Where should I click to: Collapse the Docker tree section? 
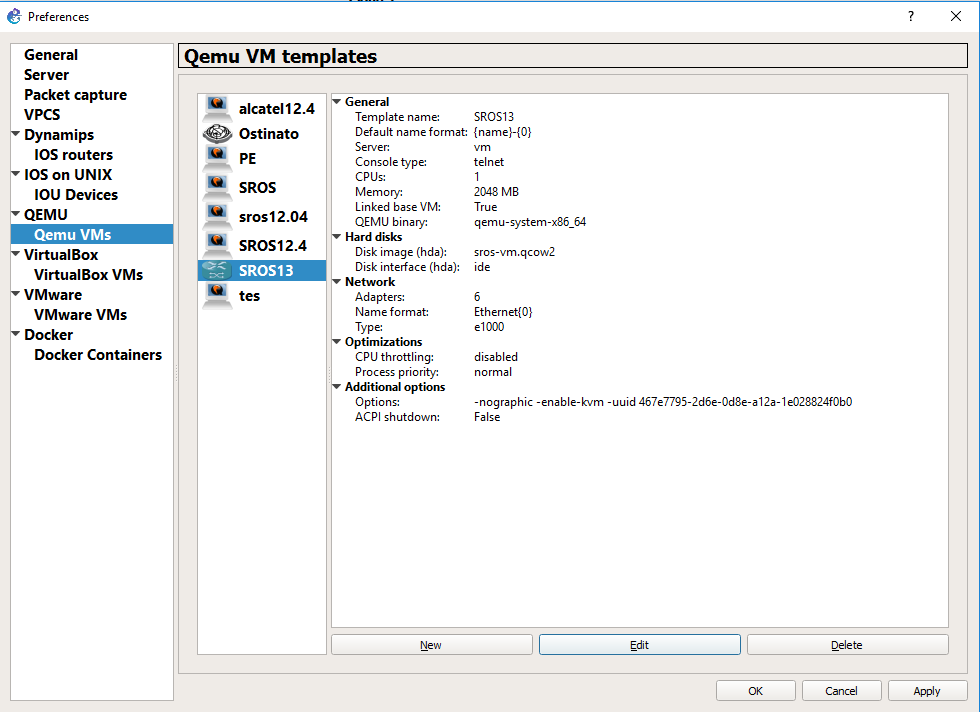point(16,334)
